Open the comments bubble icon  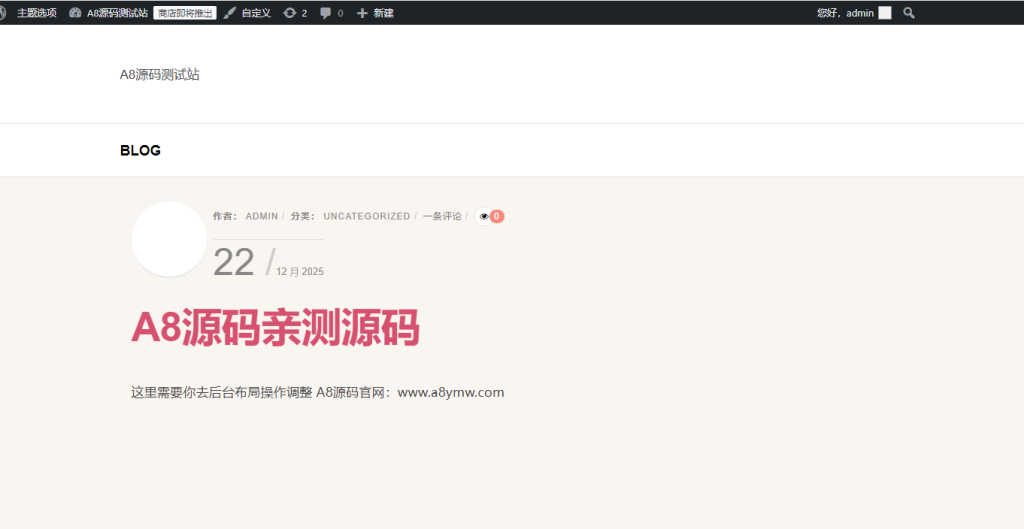point(325,13)
